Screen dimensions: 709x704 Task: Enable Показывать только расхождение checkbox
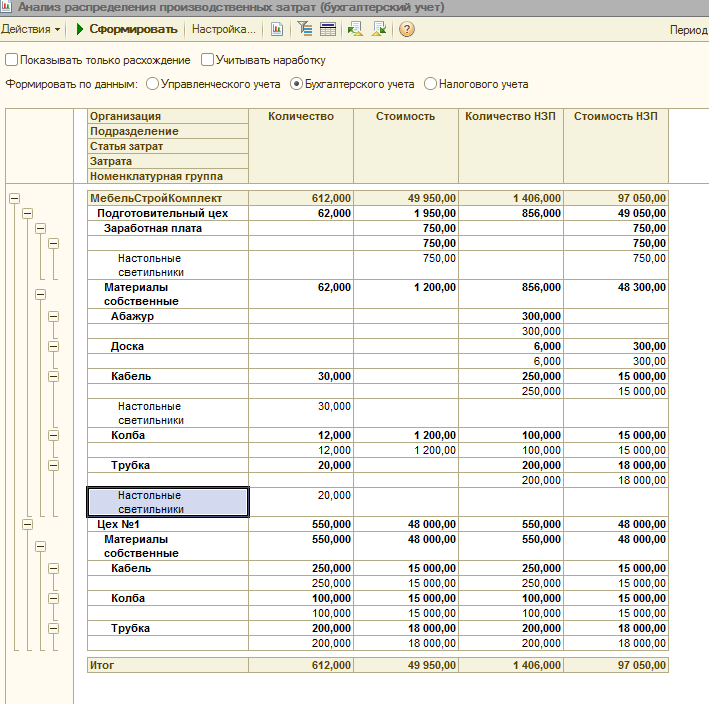(11, 60)
